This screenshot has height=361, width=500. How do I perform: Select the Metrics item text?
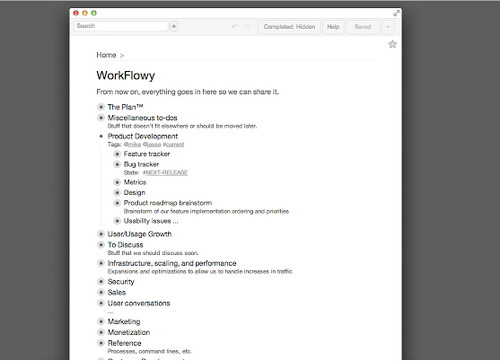click(x=135, y=182)
